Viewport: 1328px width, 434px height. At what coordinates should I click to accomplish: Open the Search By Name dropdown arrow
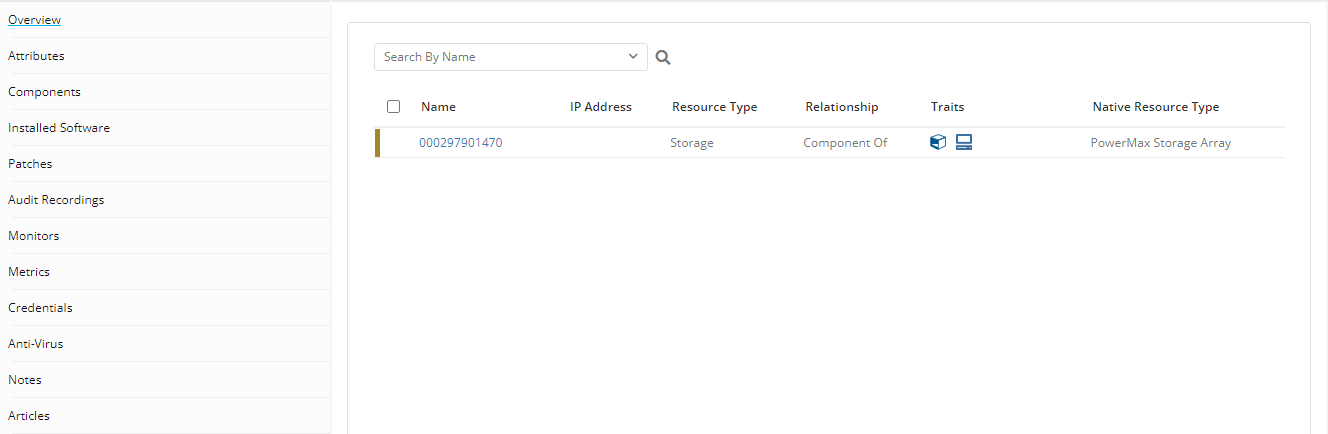point(633,57)
